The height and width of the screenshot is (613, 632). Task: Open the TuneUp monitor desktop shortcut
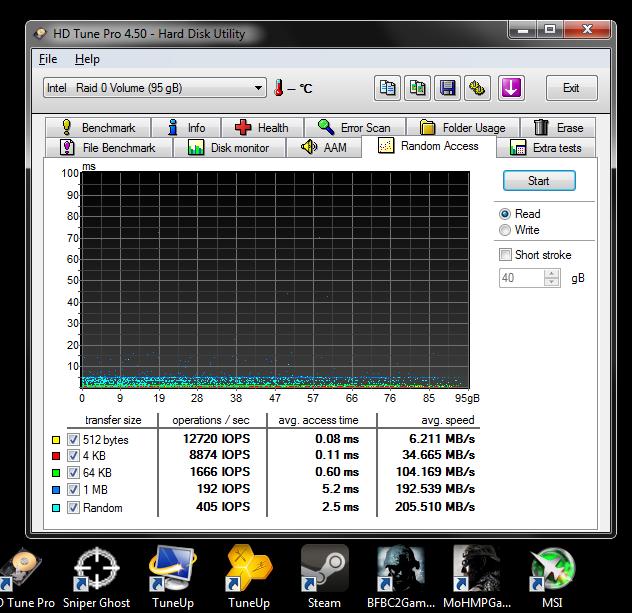(x=173, y=577)
